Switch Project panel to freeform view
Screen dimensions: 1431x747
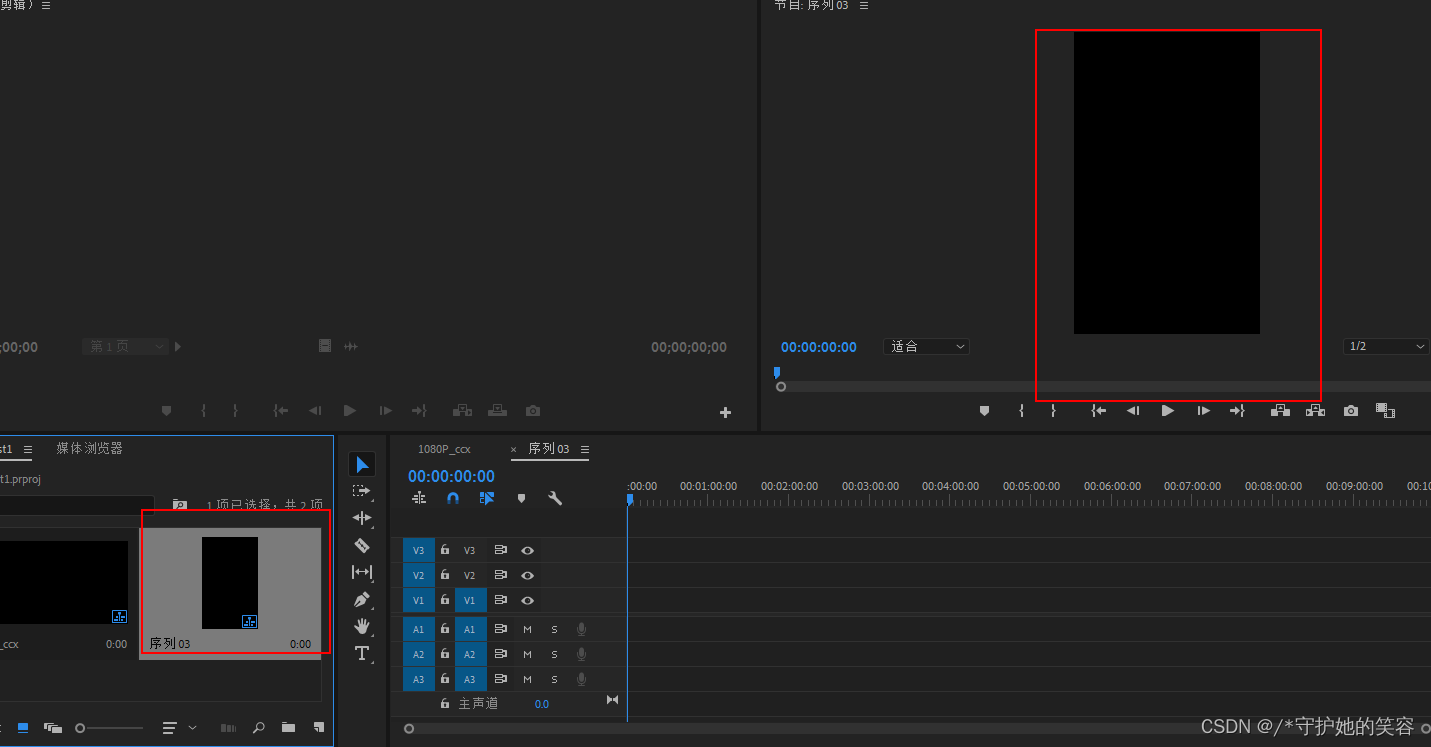point(53,728)
